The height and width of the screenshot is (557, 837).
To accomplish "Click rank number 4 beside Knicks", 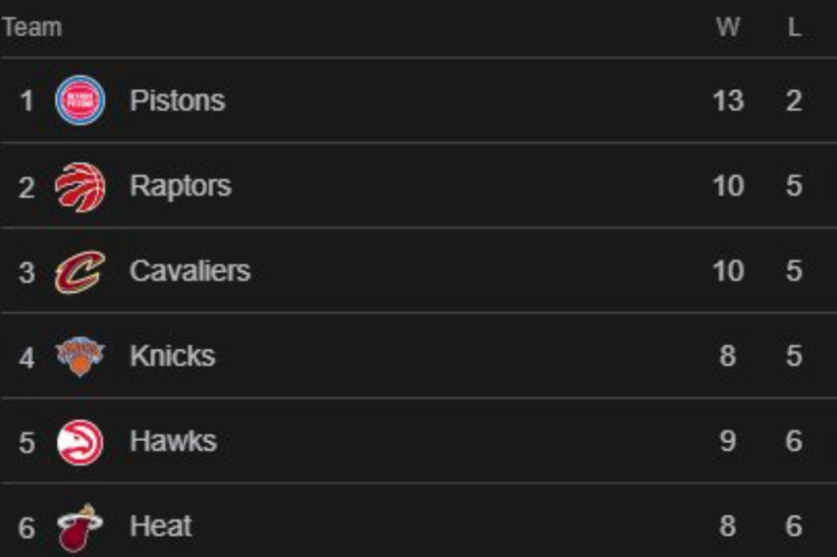I will [x=27, y=357].
